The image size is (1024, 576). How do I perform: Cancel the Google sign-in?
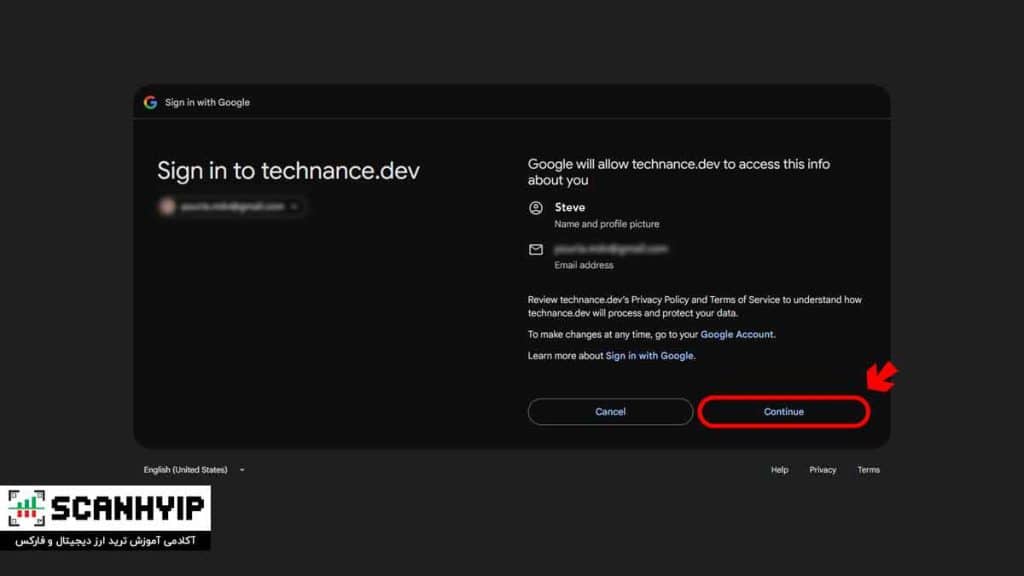610,411
